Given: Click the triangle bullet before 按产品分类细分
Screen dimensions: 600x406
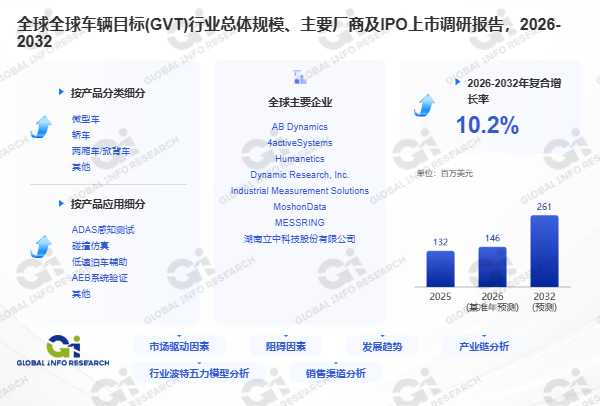Looking at the screenshot, I should pyautogui.click(x=61, y=92).
